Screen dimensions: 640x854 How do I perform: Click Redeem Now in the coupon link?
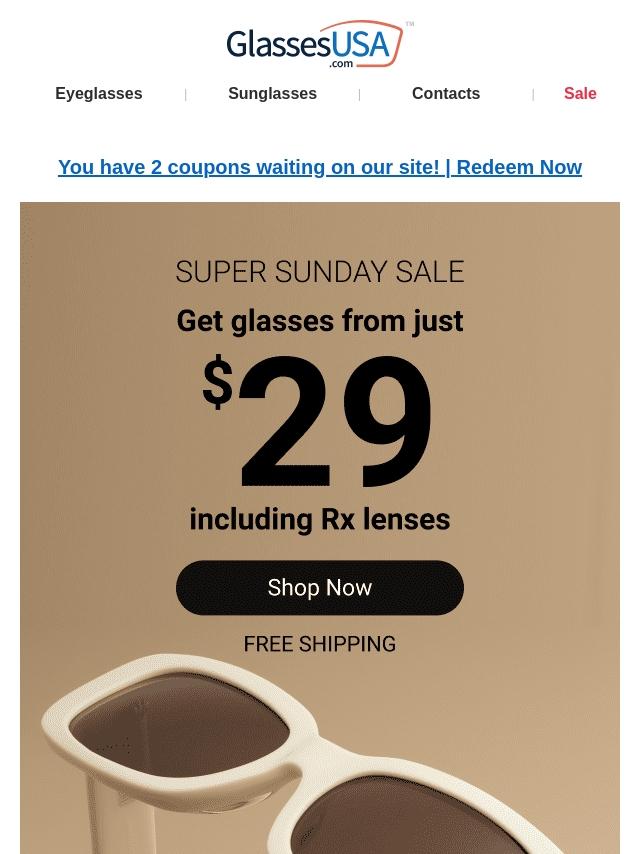point(519,167)
